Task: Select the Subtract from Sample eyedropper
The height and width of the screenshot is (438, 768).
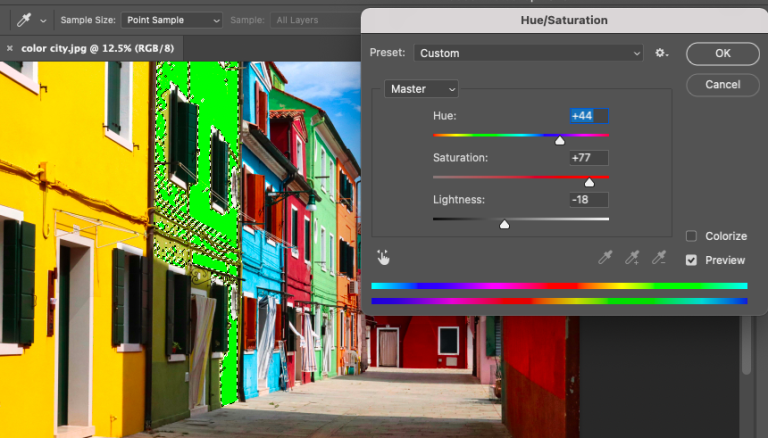Action: point(659,257)
